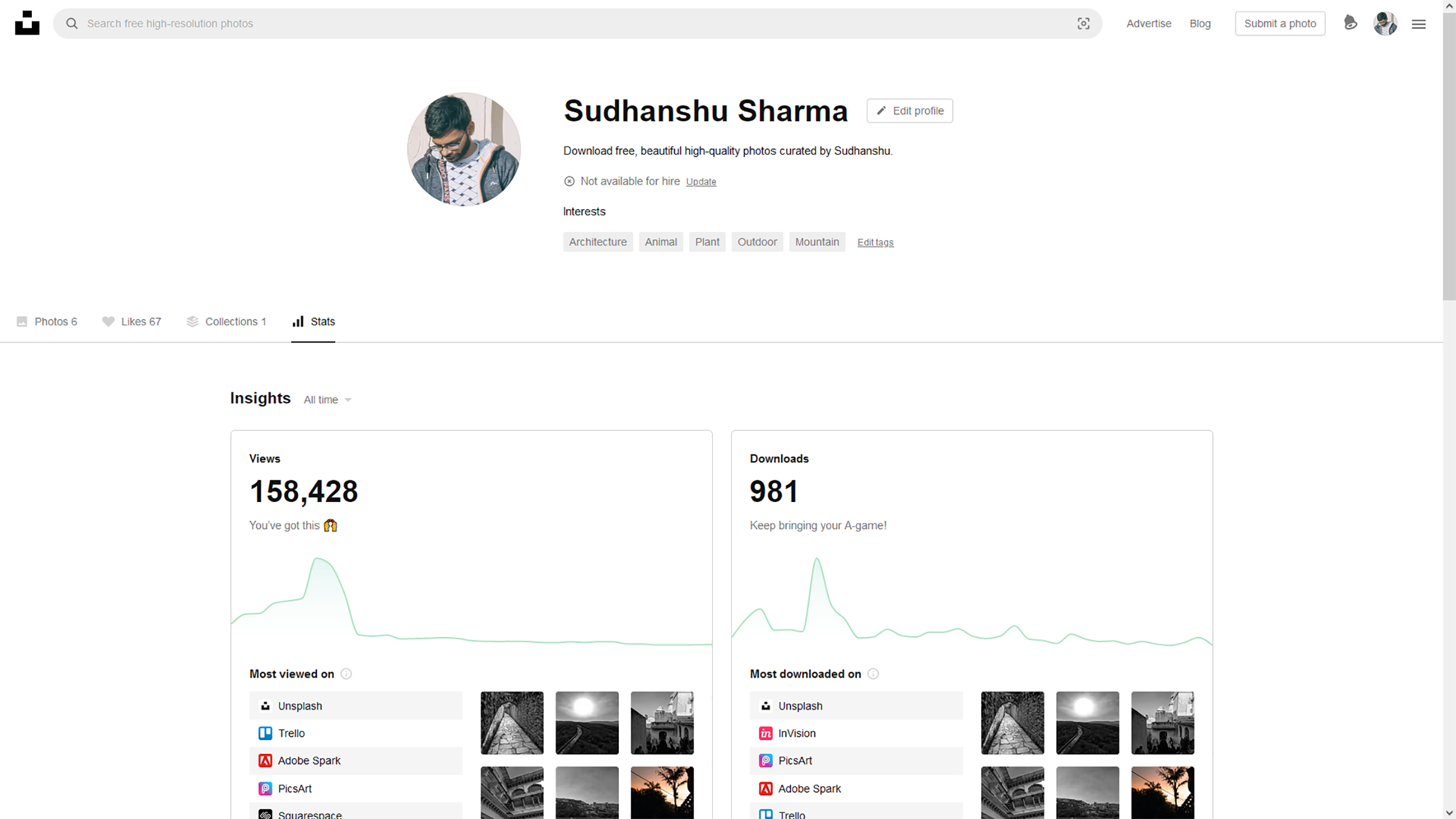
Task: Open the Likes 67 tab
Action: click(x=132, y=322)
